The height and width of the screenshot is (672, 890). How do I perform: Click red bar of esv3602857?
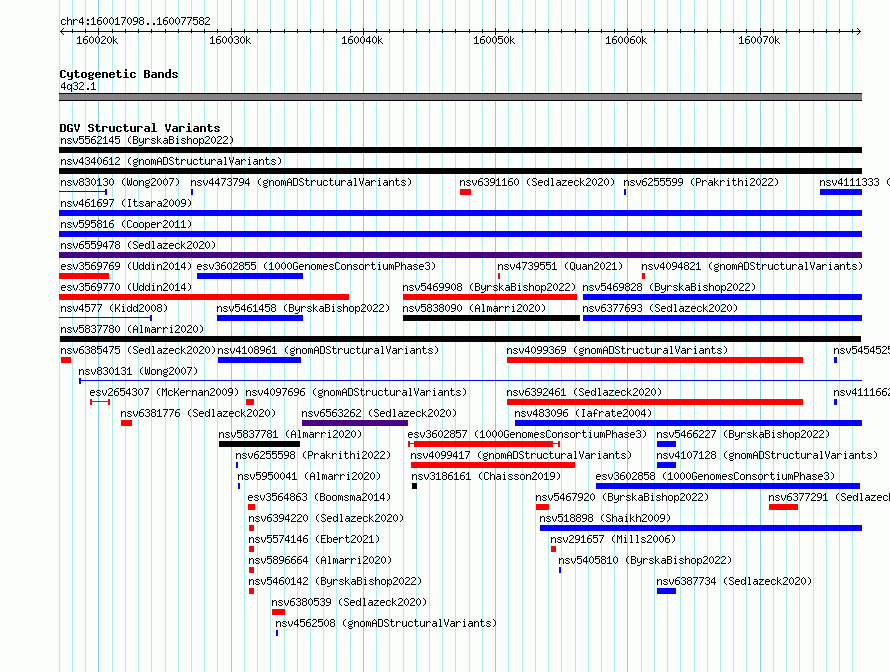point(484,444)
